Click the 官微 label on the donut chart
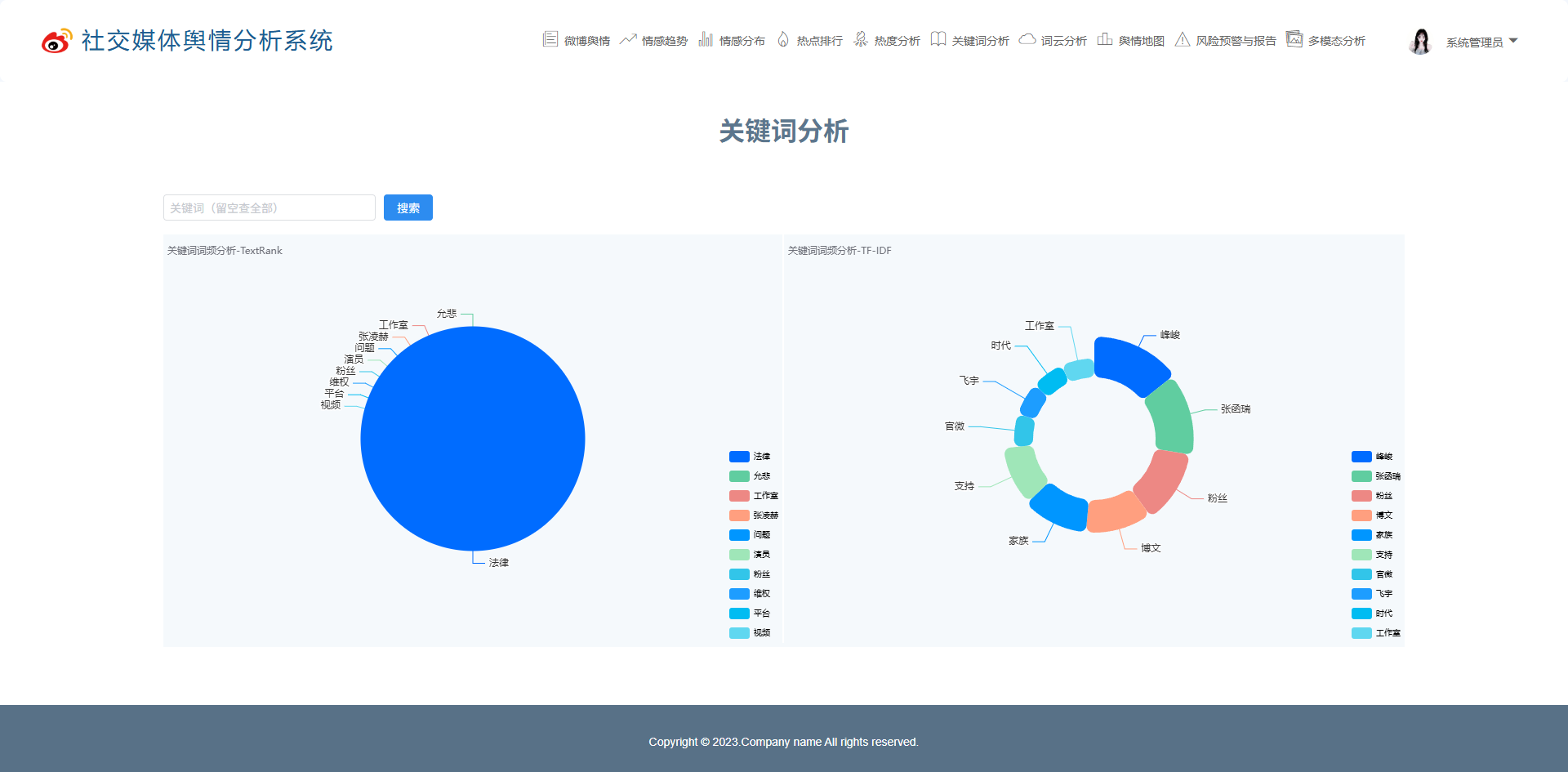 point(955,426)
